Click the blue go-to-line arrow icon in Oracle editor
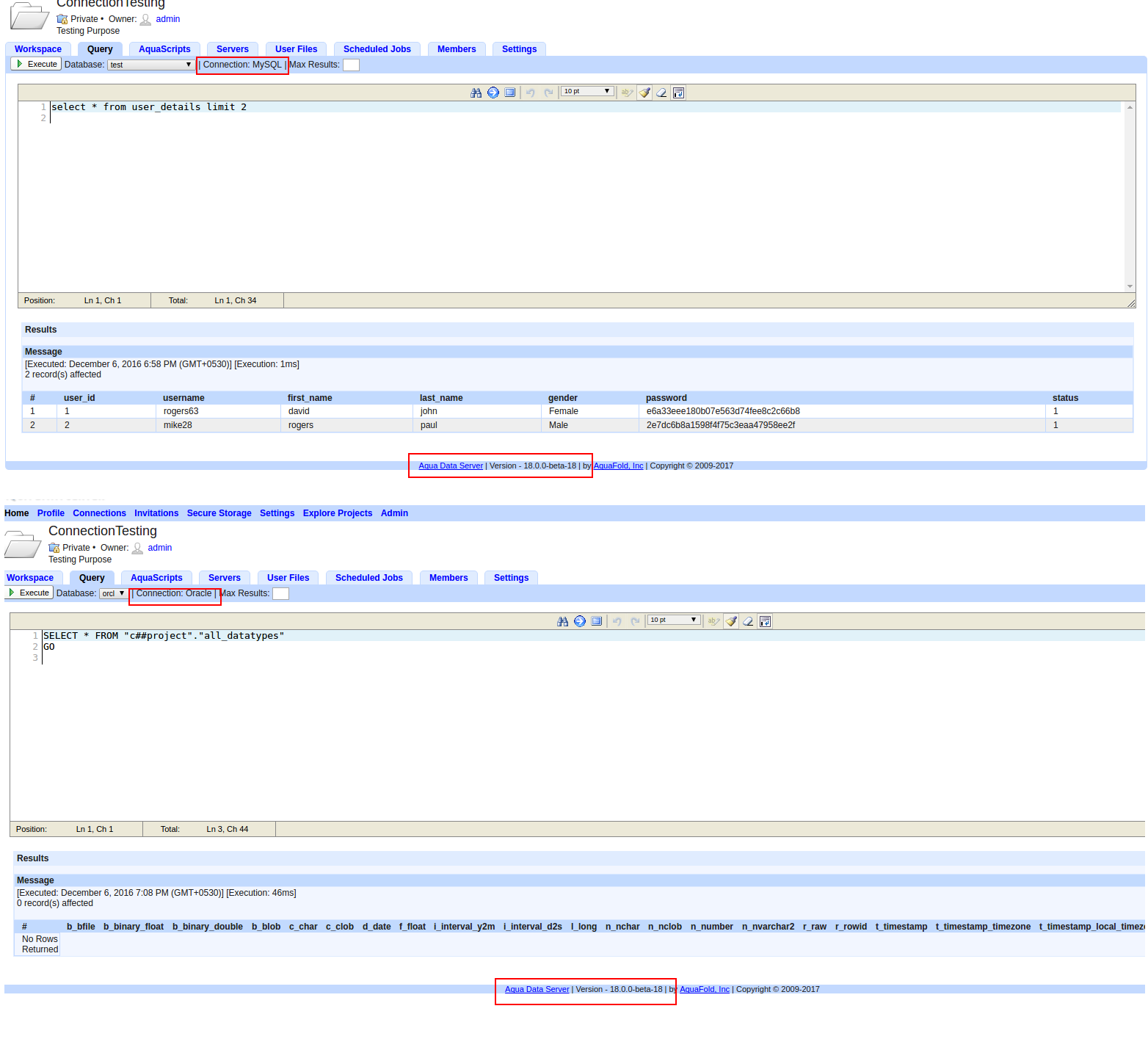The width and height of the screenshot is (1148, 1050). (x=580, y=621)
